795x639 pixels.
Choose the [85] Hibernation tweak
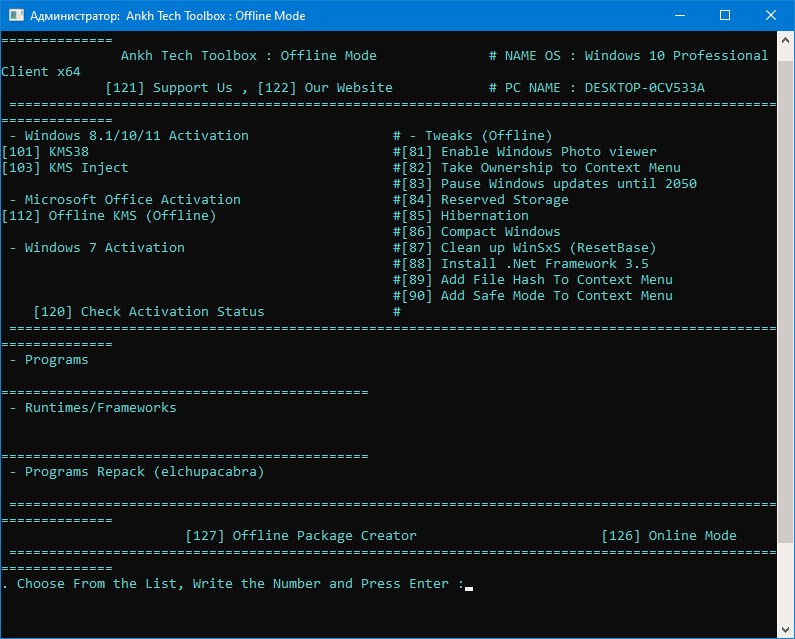[x=465, y=216]
